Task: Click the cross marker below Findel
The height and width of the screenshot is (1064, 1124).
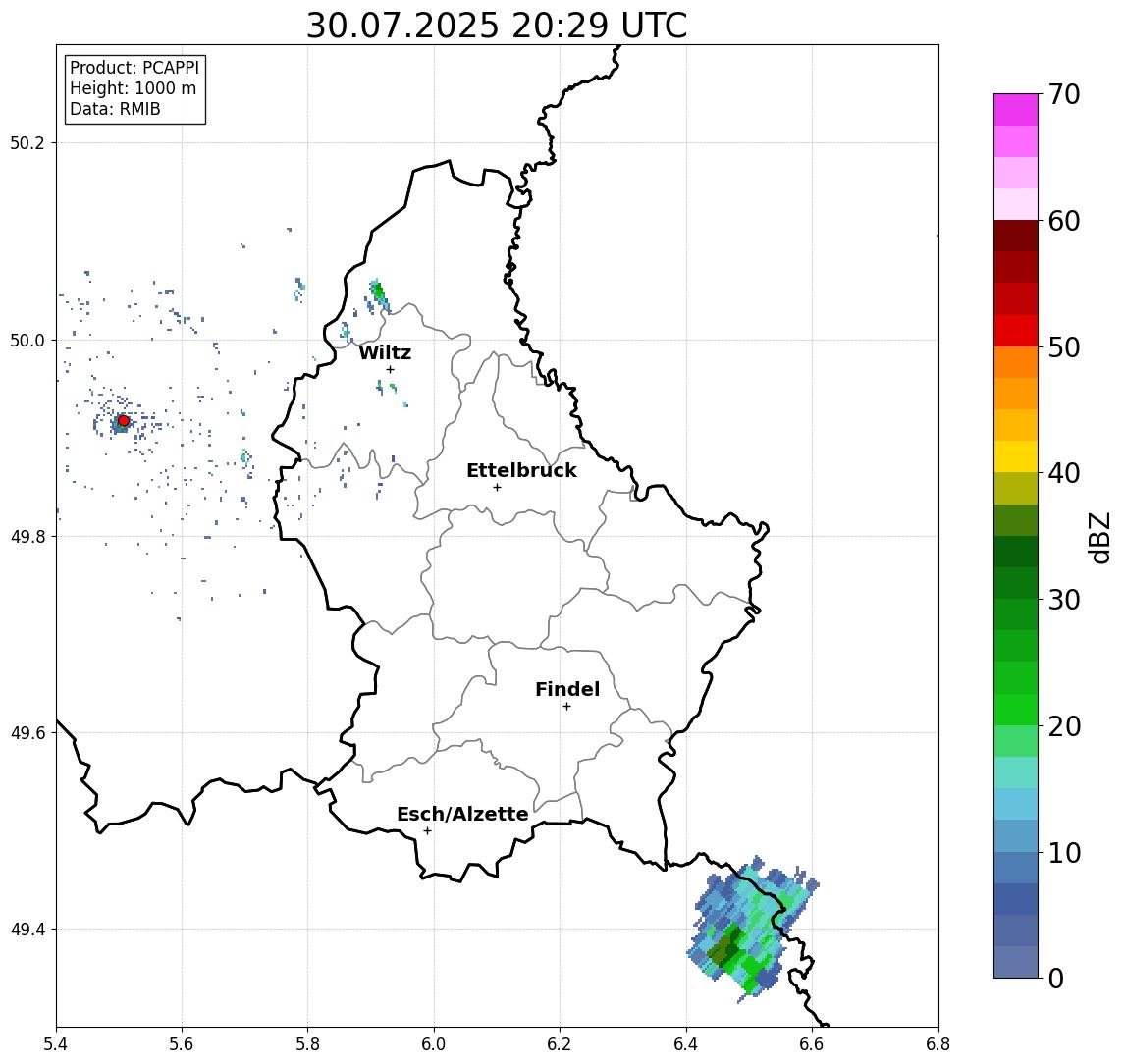Action: (x=566, y=707)
